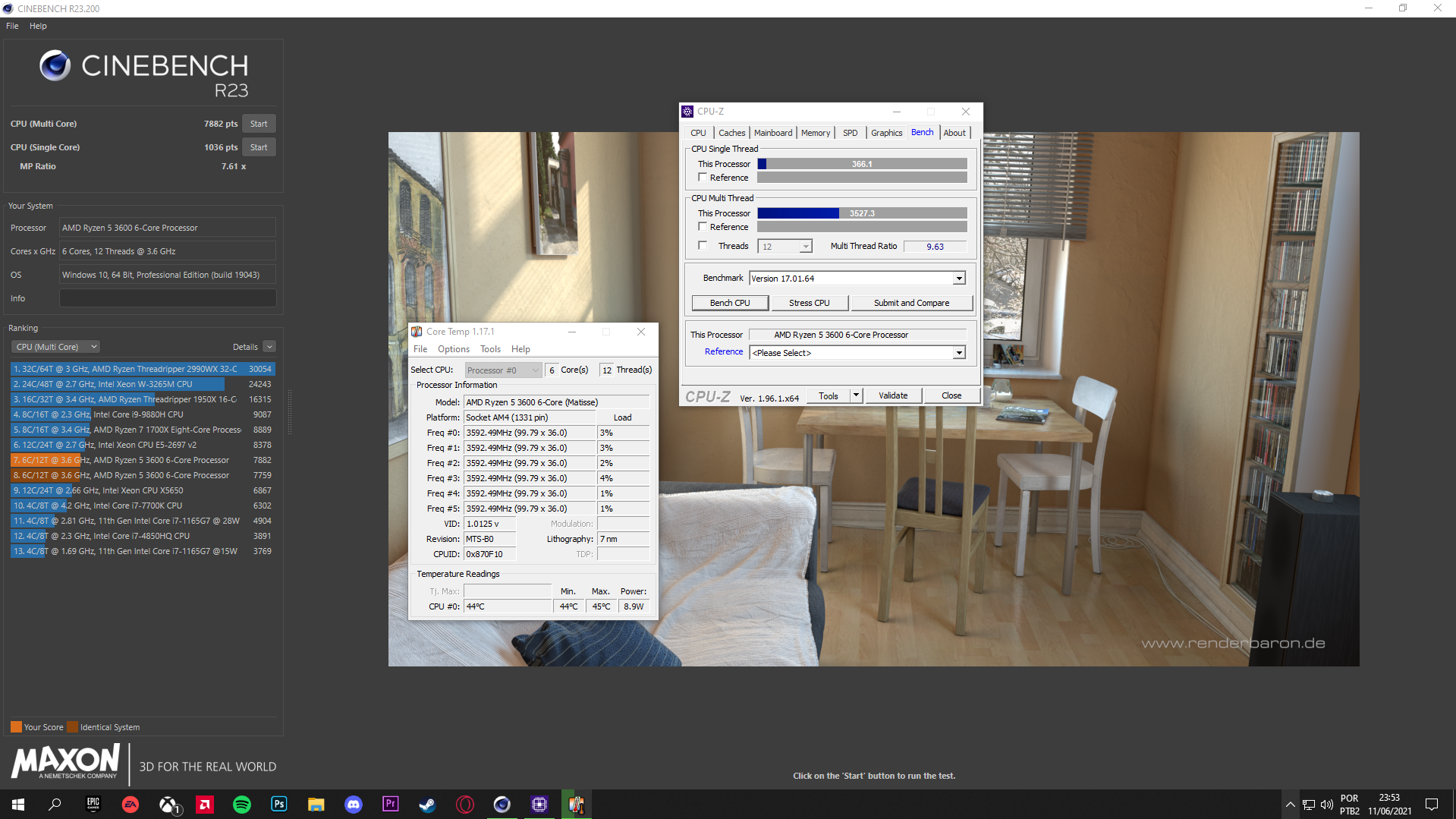1456x819 pixels.
Task: Enable Reference checkbox under CPU Multi Thread
Action: (x=703, y=226)
